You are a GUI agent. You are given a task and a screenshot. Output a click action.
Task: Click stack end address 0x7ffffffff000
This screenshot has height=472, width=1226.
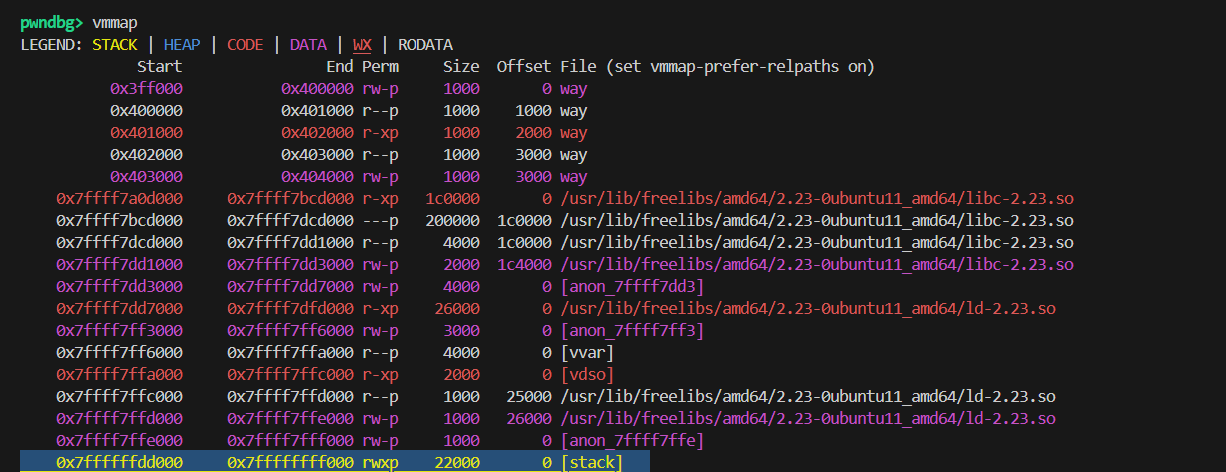(x=290, y=462)
